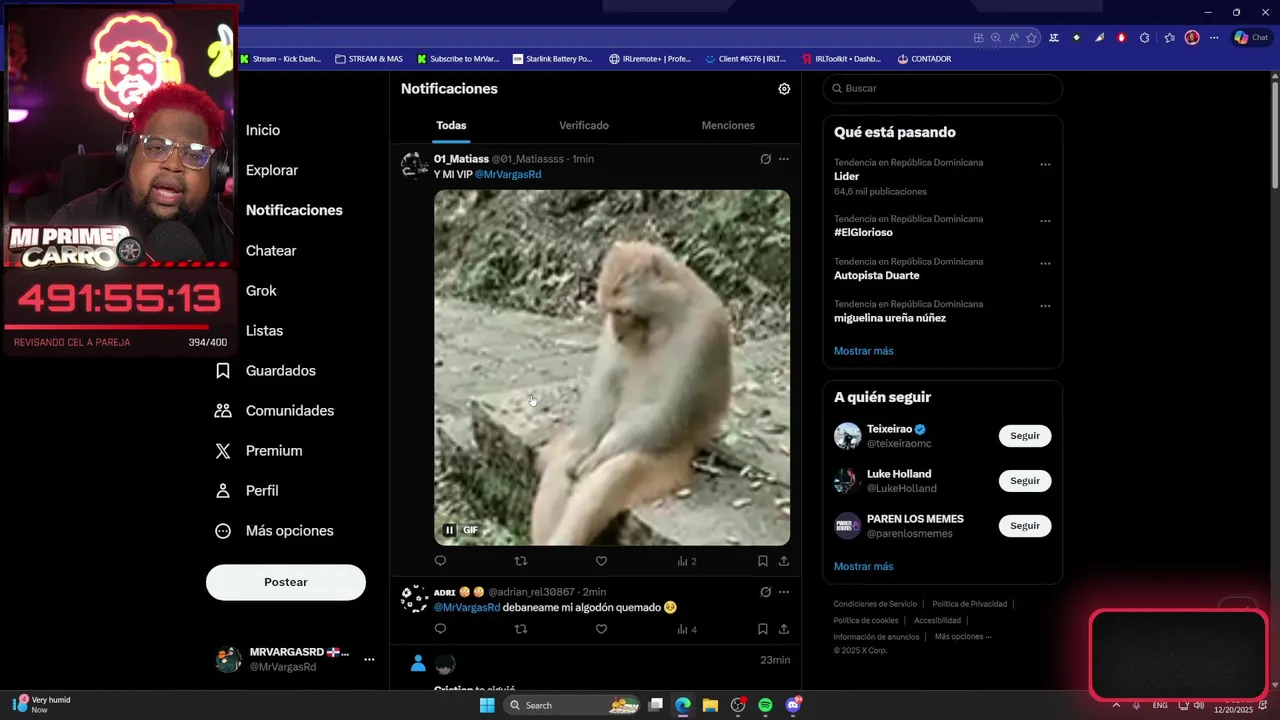The width and height of the screenshot is (1280, 720).
Task: Open Listas in sidebar
Action: point(264,330)
